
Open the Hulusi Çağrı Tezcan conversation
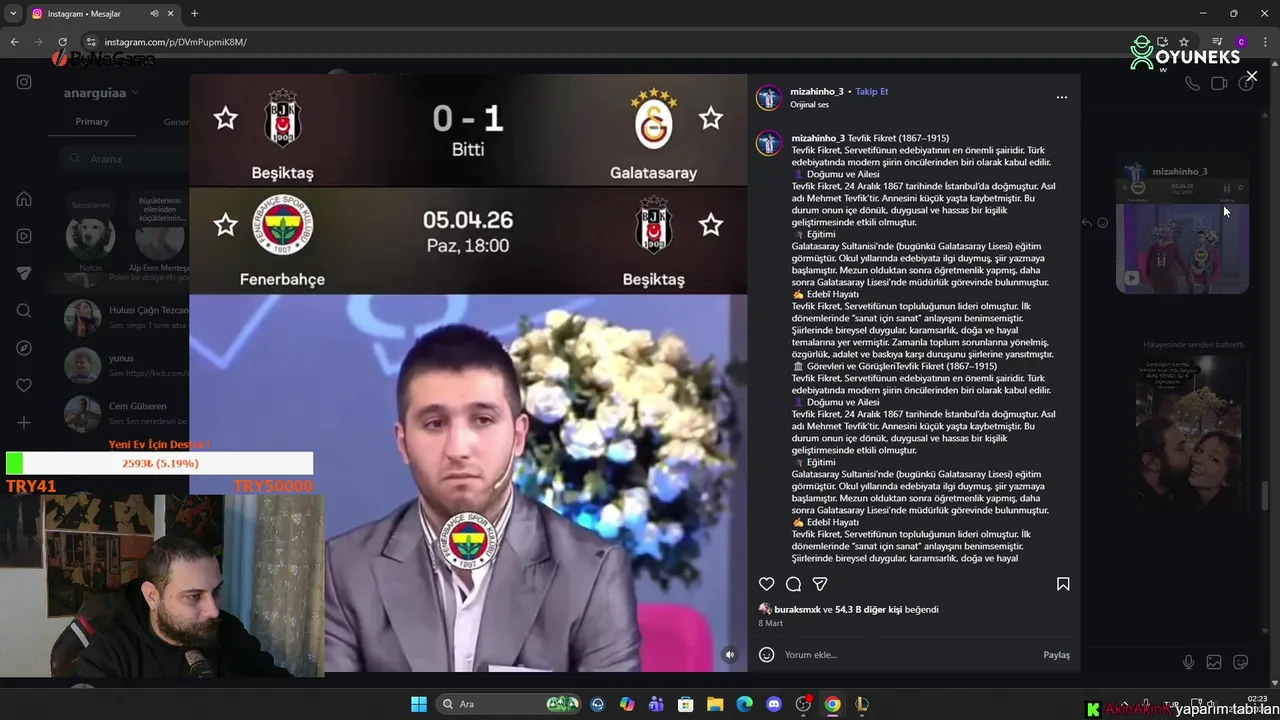coord(125,317)
